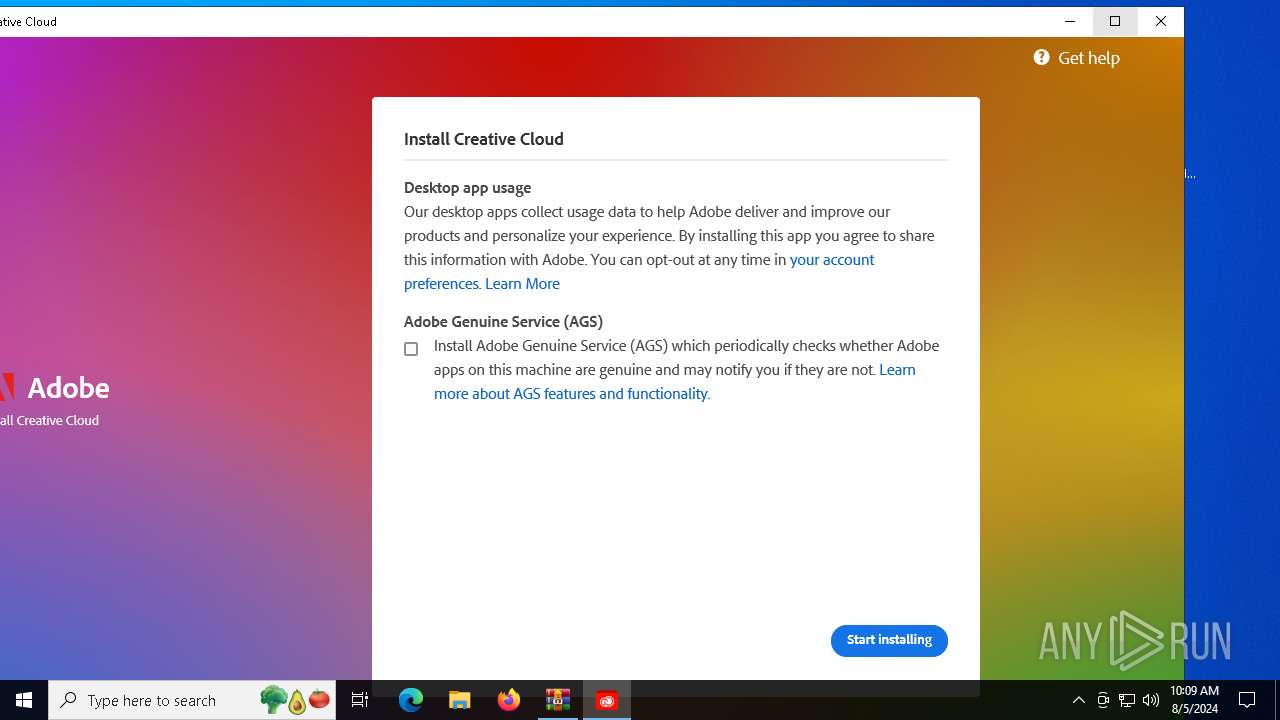The width and height of the screenshot is (1280, 720).
Task: Click the meet now tray icon
Action: 1103,700
